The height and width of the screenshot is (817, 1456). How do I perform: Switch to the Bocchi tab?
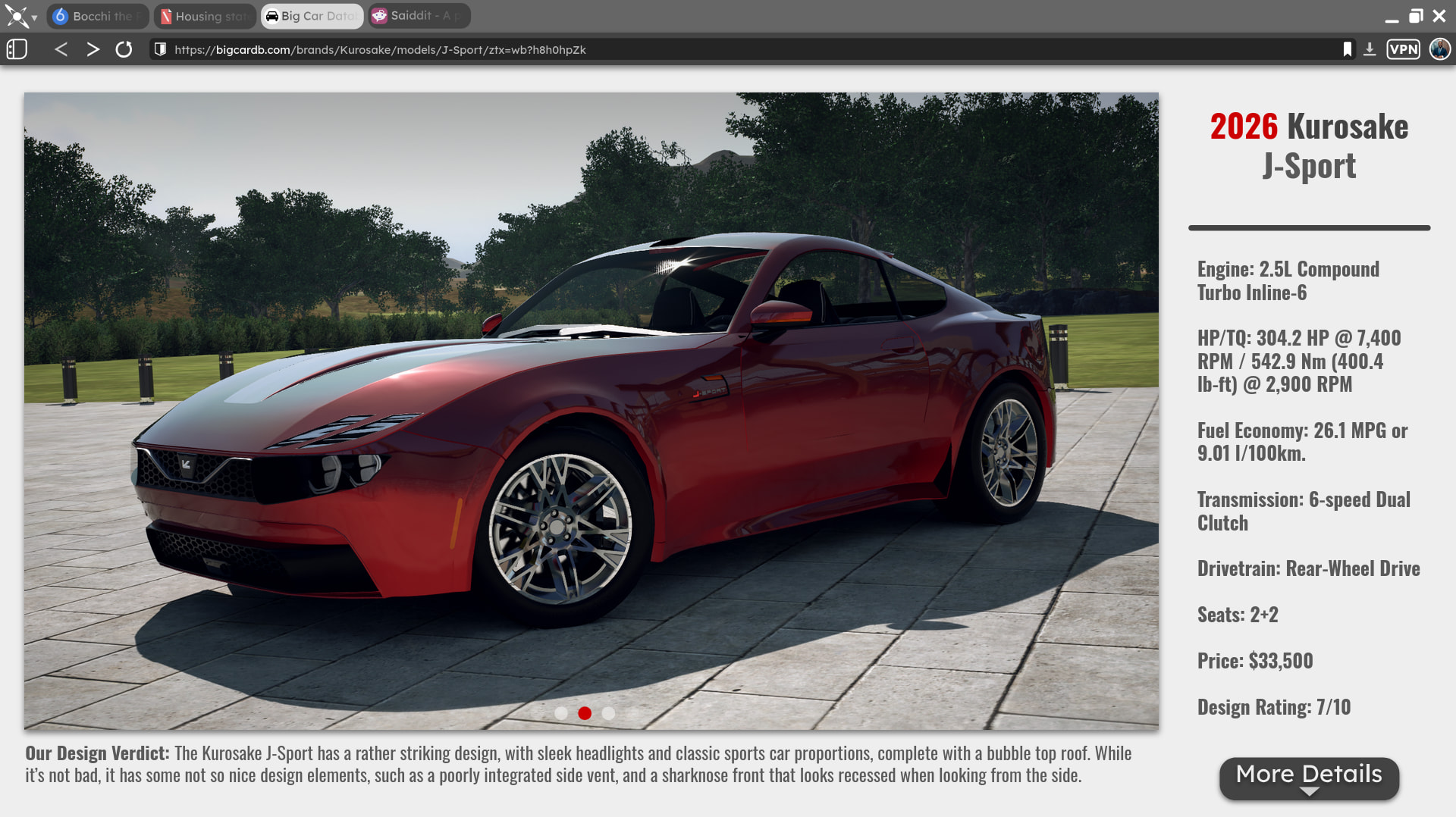click(98, 16)
